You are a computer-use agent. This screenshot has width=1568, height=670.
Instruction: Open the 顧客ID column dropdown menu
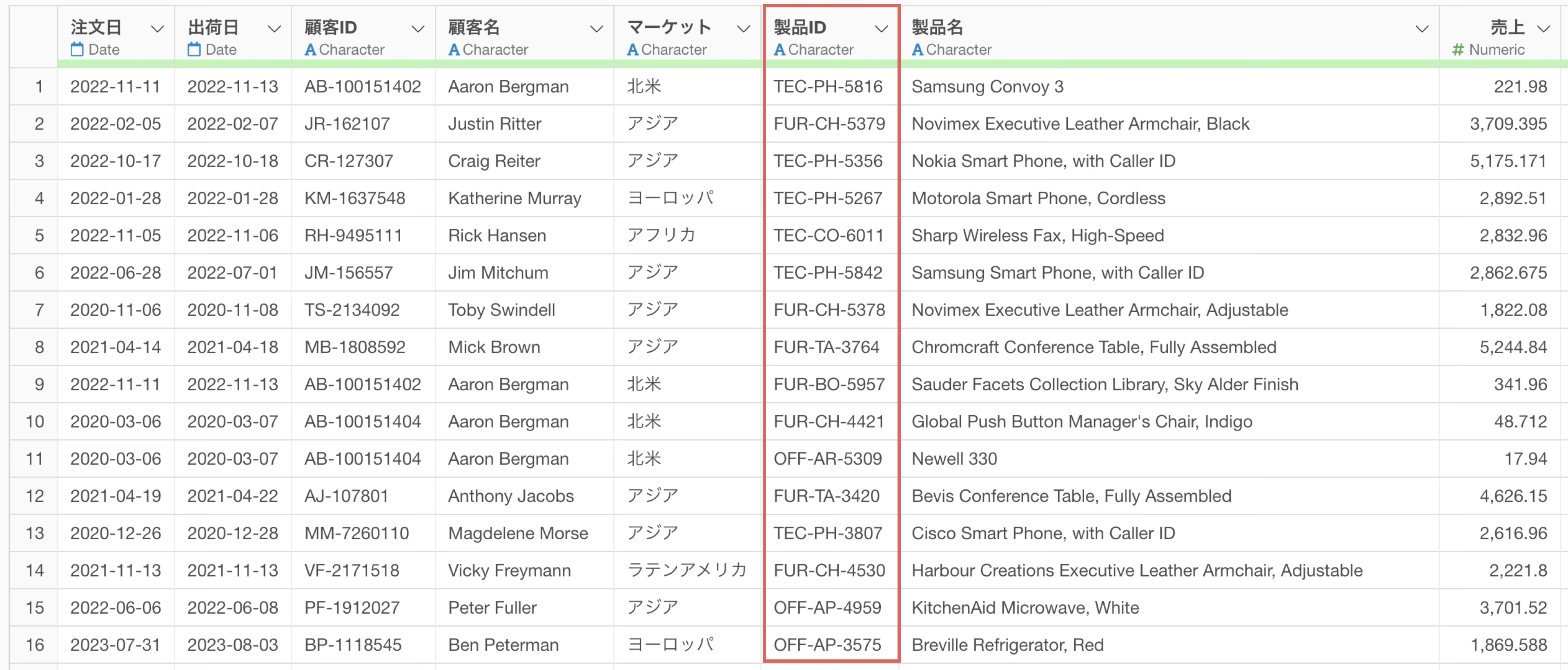pyautogui.click(x=418, y=29)
